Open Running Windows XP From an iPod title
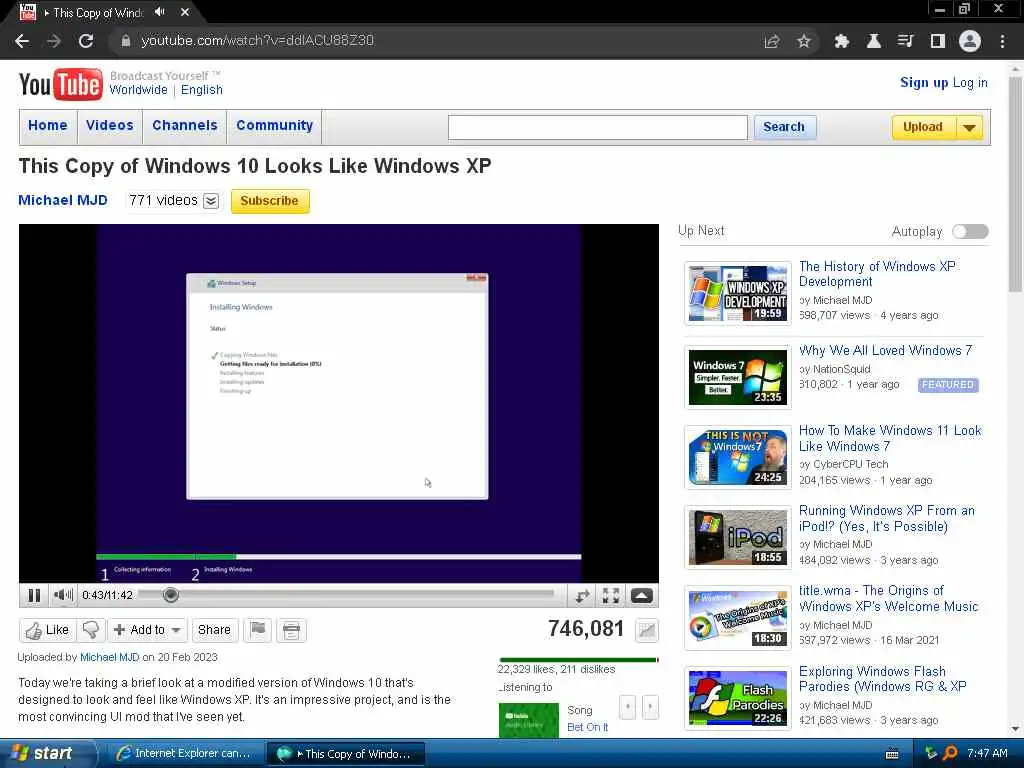This screenshot has height=768, width=1024. tap(886, 519)
